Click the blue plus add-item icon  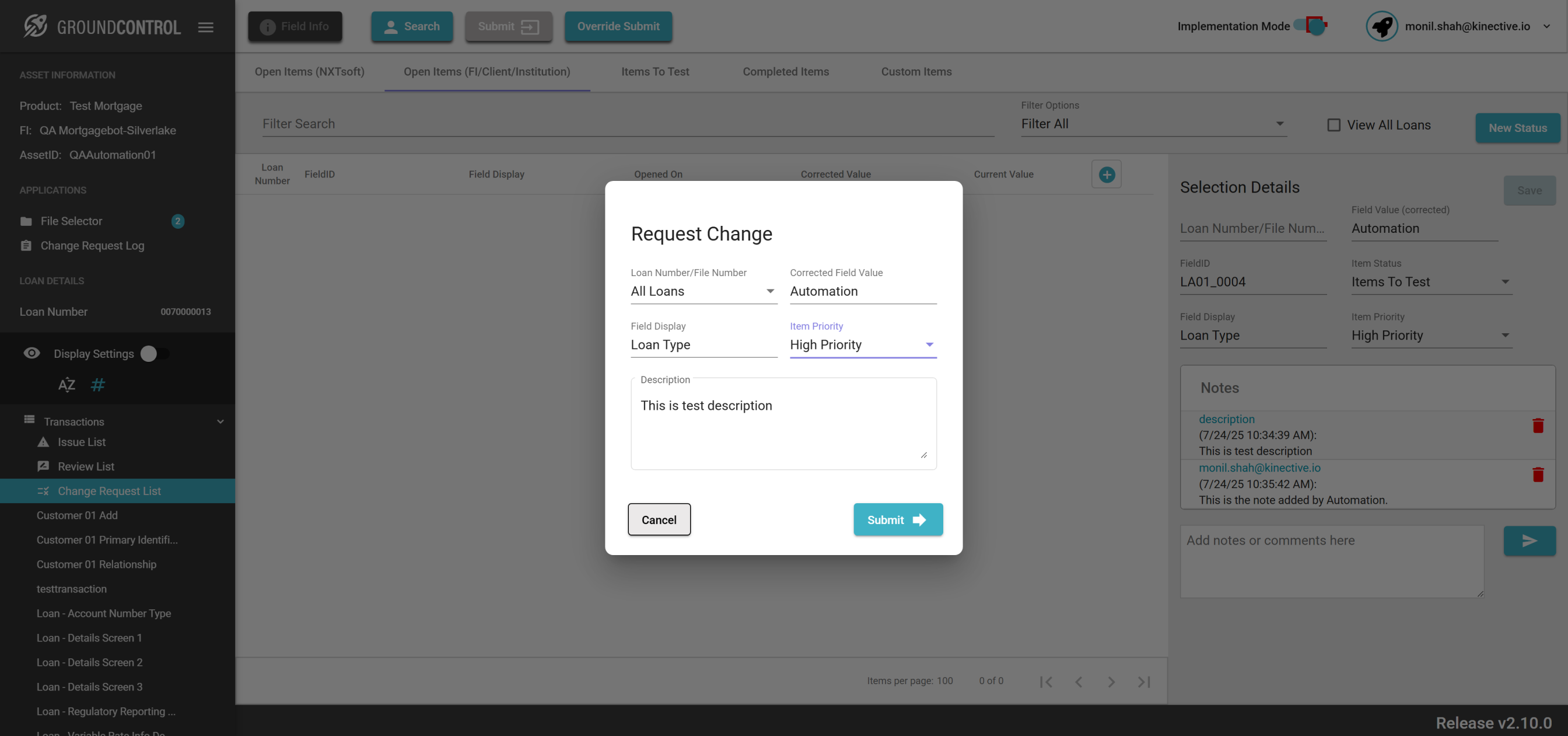tap(1107, 175)
